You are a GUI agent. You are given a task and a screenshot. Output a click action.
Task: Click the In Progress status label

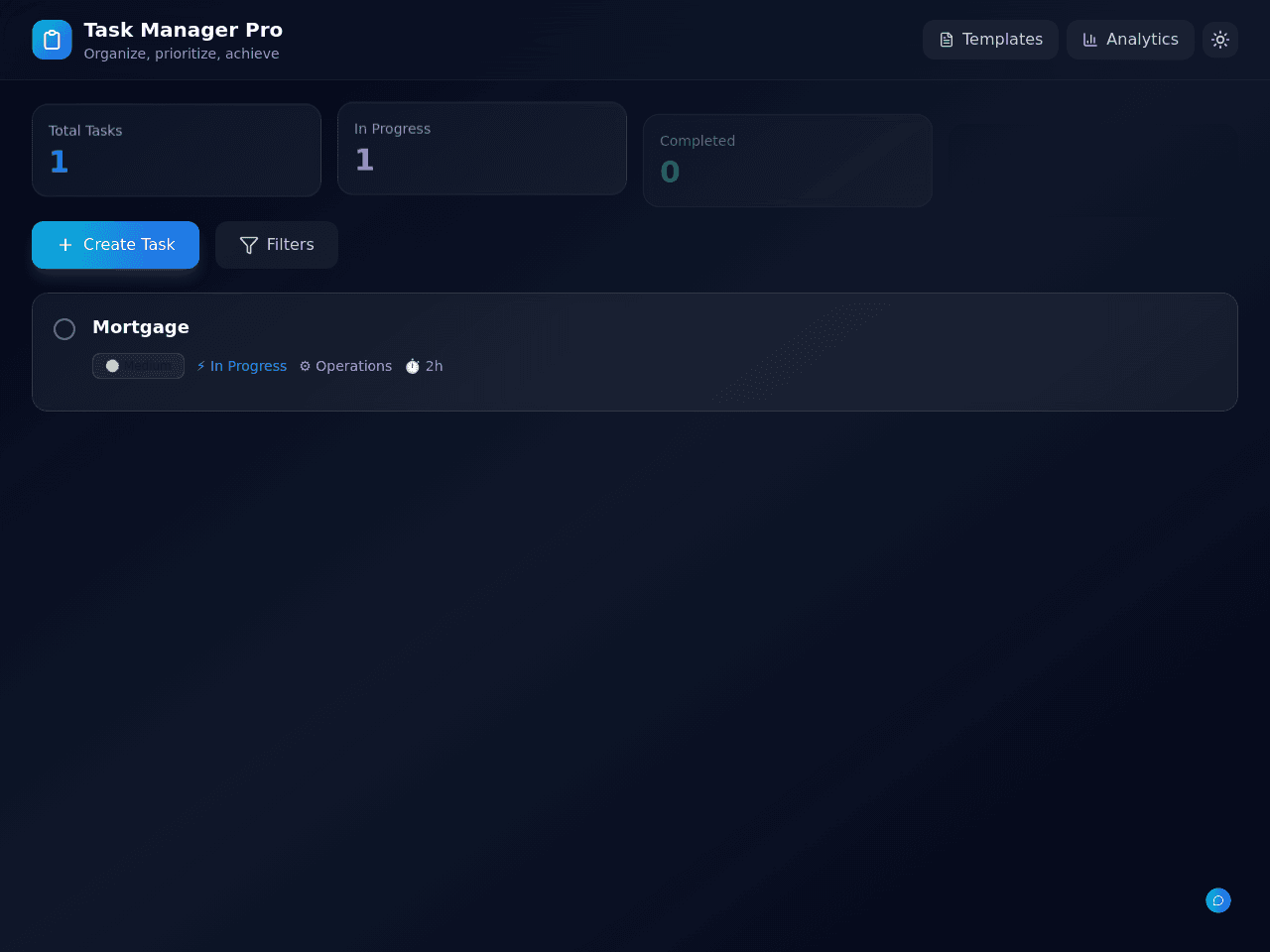click(241, 366)
